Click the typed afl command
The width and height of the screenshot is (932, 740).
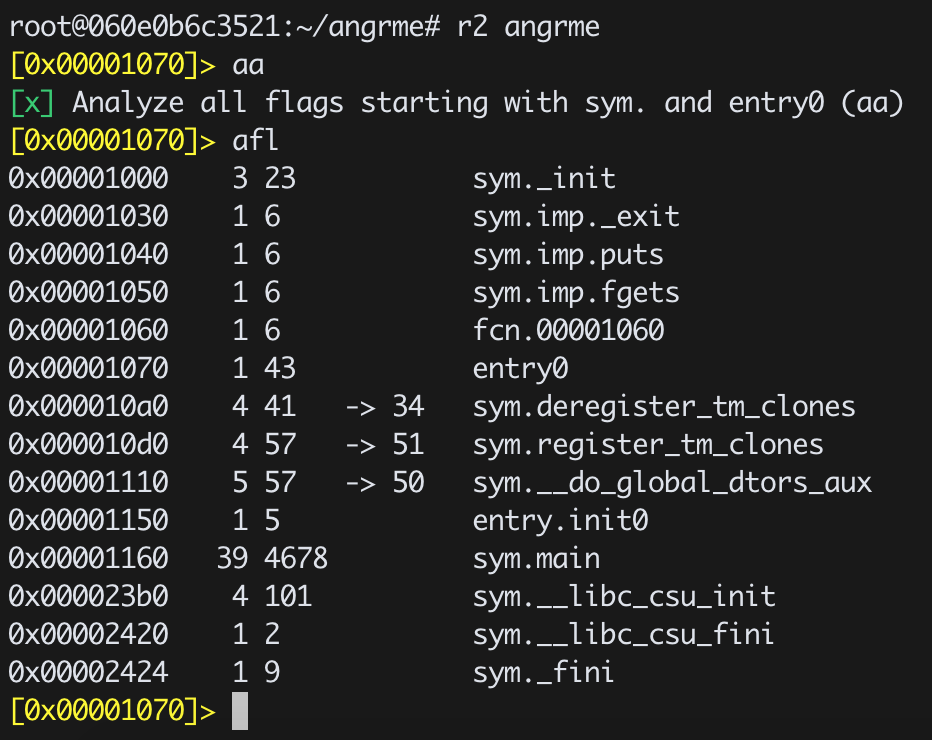pyautogui.click(x=255, y=141)
